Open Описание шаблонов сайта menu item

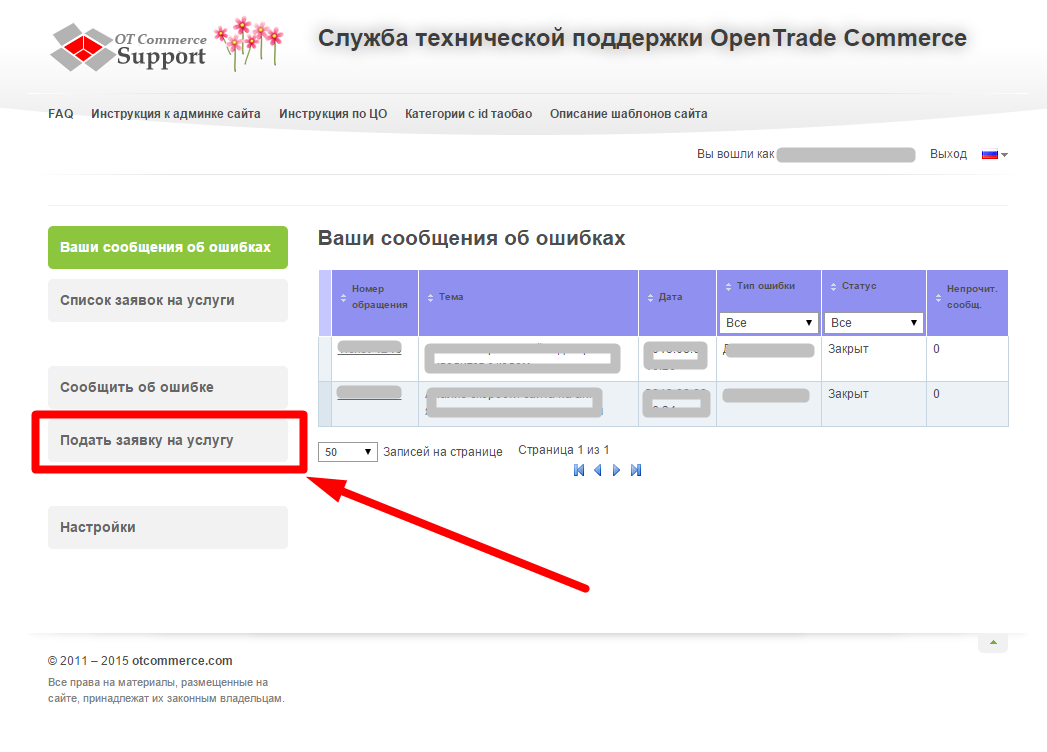[628, 114]
